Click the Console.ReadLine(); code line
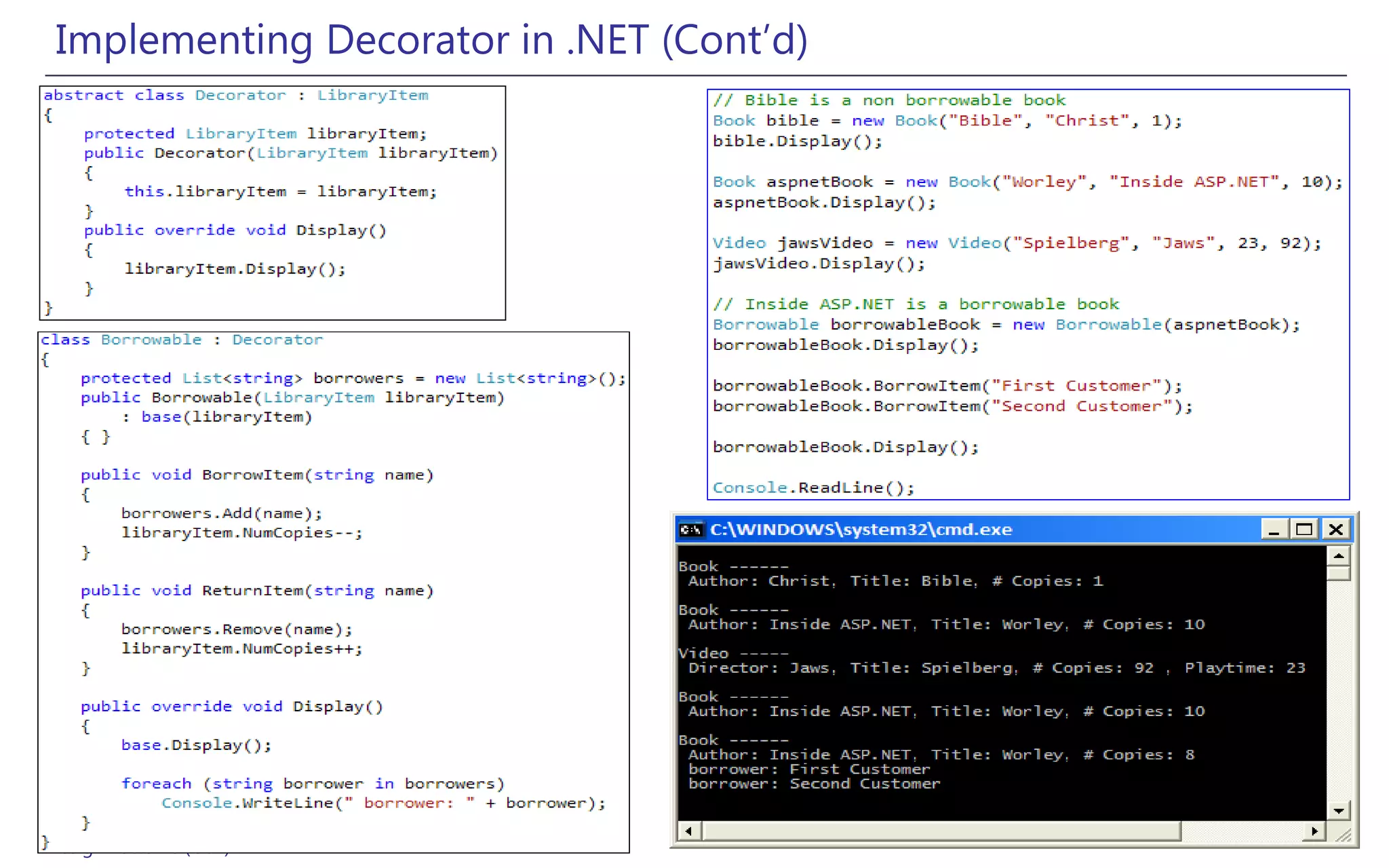 tap(813, 488)
